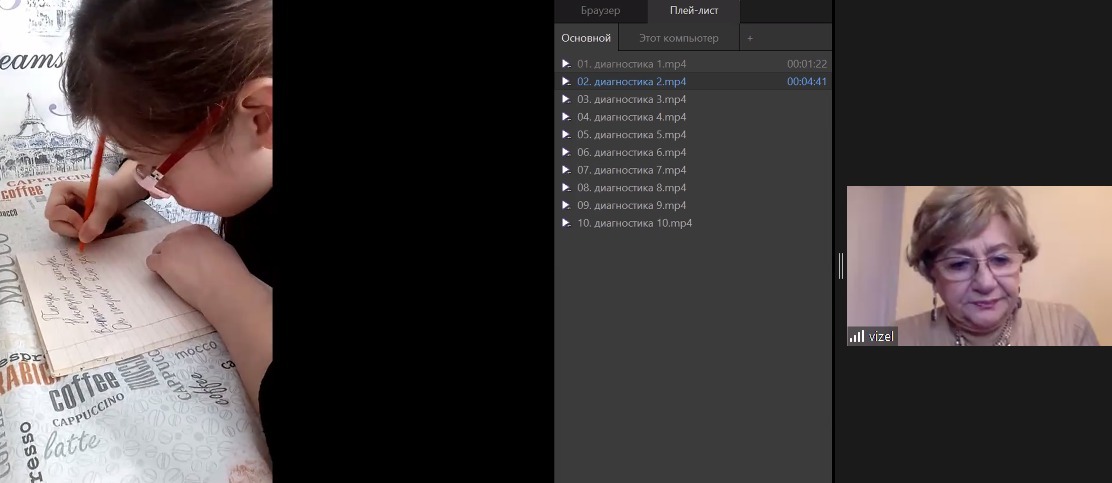Click the panel splitter handle beside playlist

coord(840,266)
